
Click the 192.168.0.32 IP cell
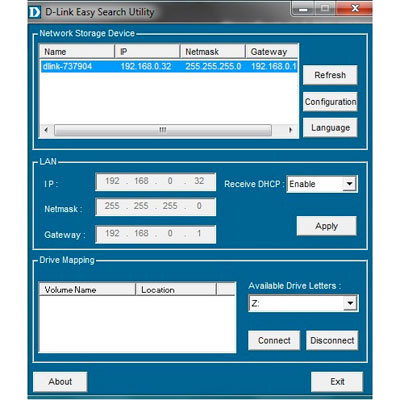[146, 66]
